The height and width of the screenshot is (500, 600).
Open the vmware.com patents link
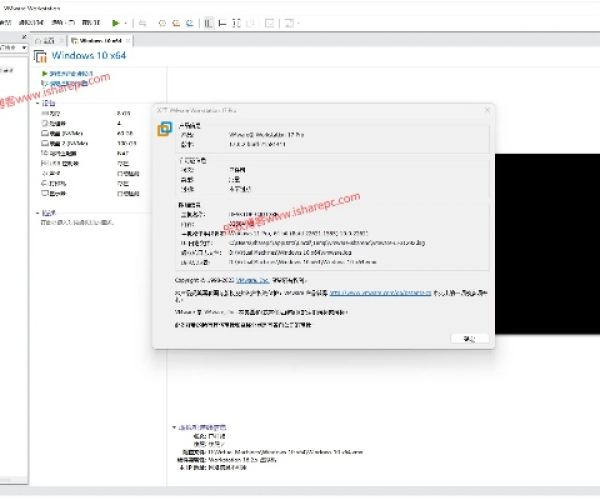point(380,293)
